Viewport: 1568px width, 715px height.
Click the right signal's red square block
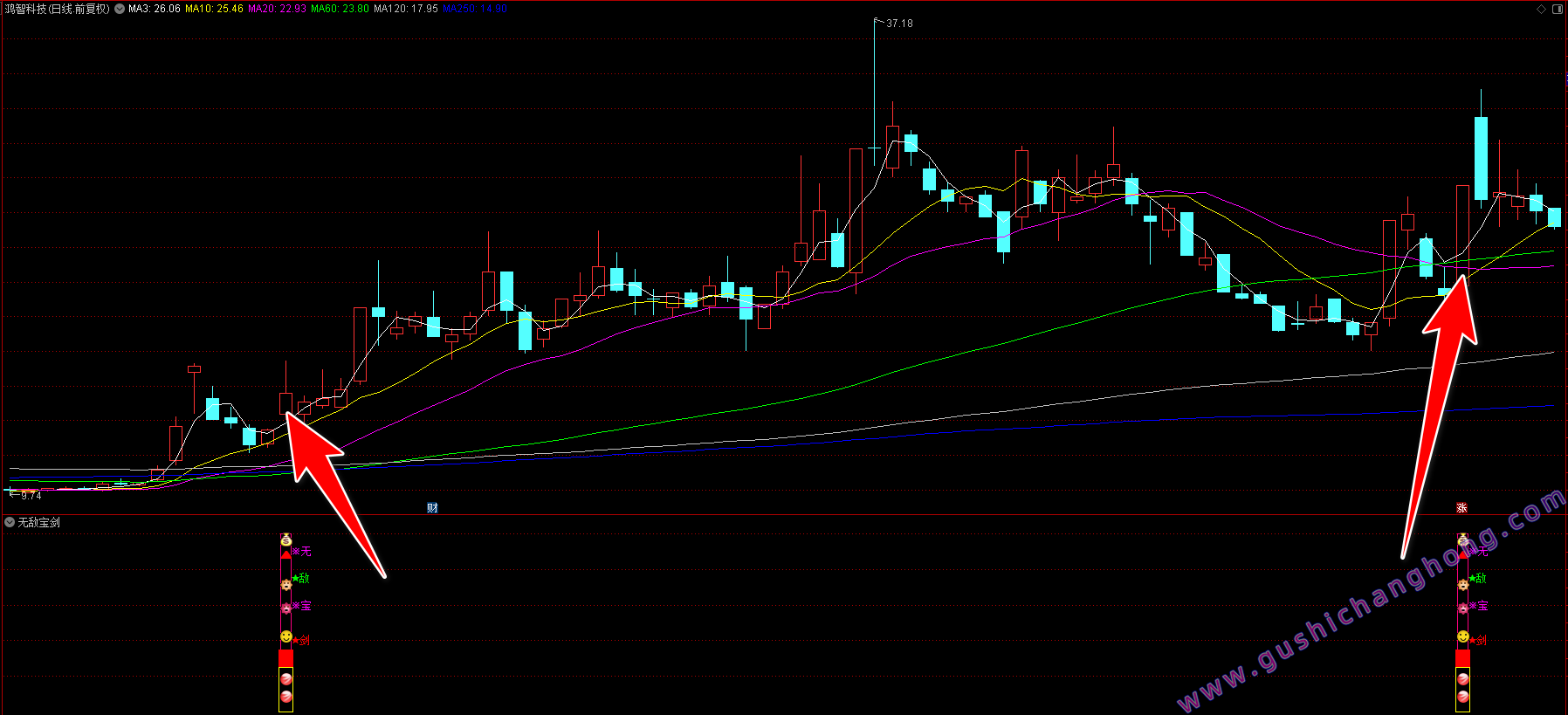[1462, 657]
